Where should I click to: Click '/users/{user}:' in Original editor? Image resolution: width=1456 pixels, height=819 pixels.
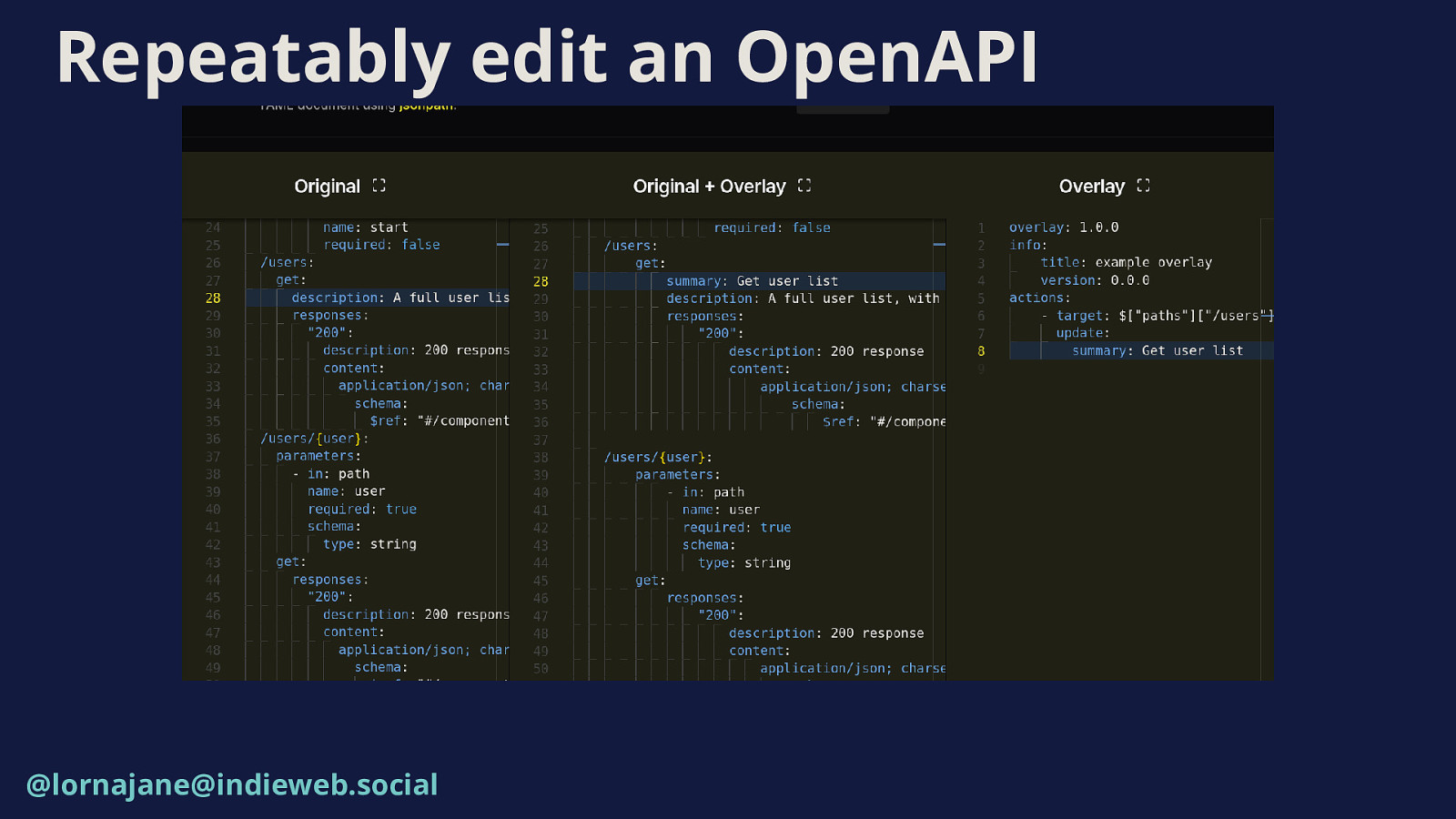315,439
